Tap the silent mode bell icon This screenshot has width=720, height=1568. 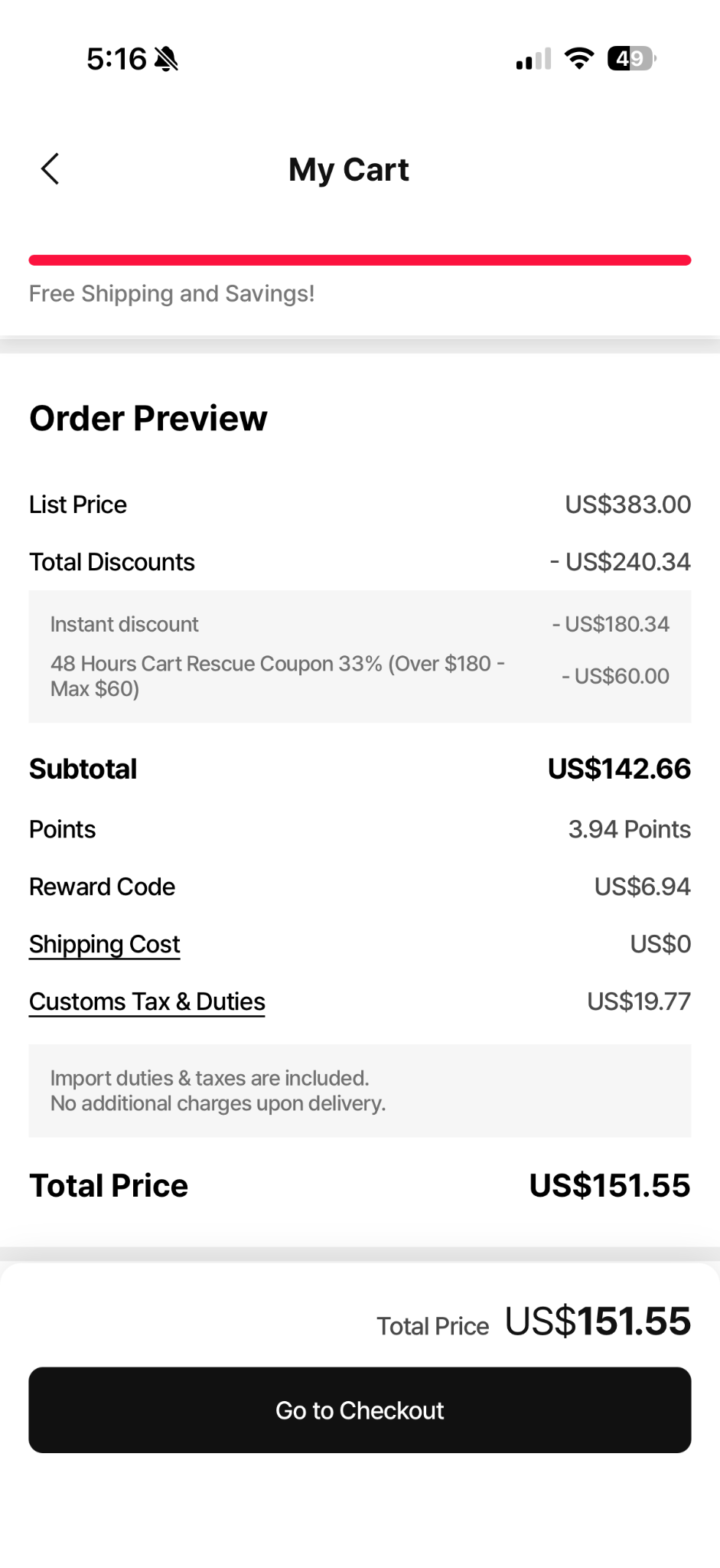(x=166, y=59)
